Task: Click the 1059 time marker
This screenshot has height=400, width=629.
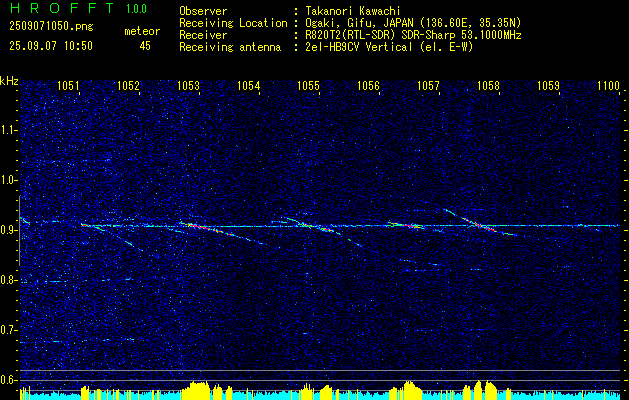Action: pyautogui.click(x=548, y=85)
